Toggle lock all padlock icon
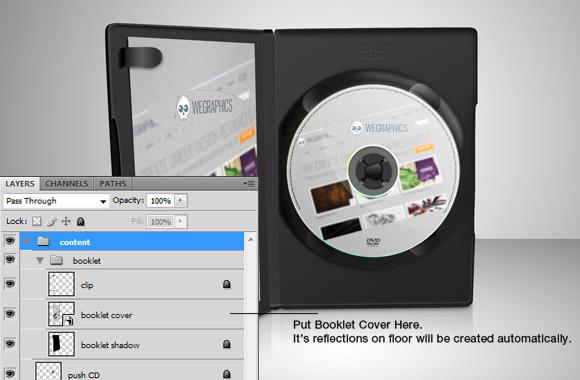580x380 pixels. pyautogui.click(x=81, y=221)
